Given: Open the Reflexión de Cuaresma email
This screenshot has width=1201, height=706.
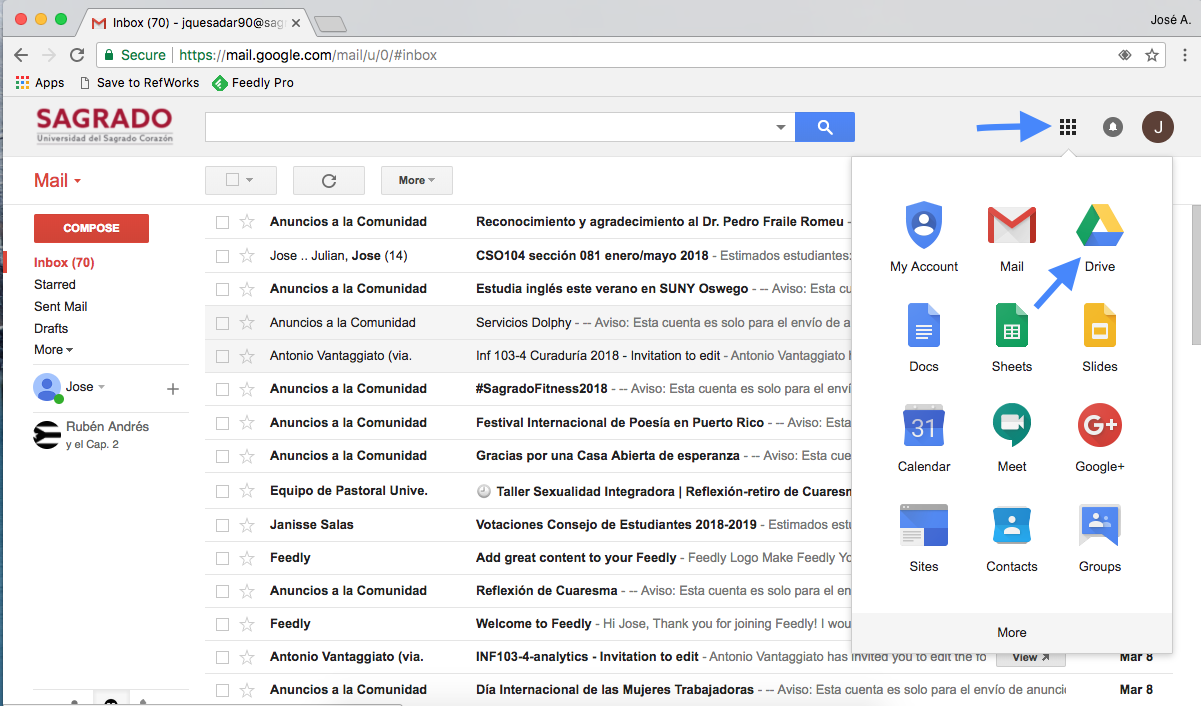Looking at the screenshot, I should tap(546, 591).
